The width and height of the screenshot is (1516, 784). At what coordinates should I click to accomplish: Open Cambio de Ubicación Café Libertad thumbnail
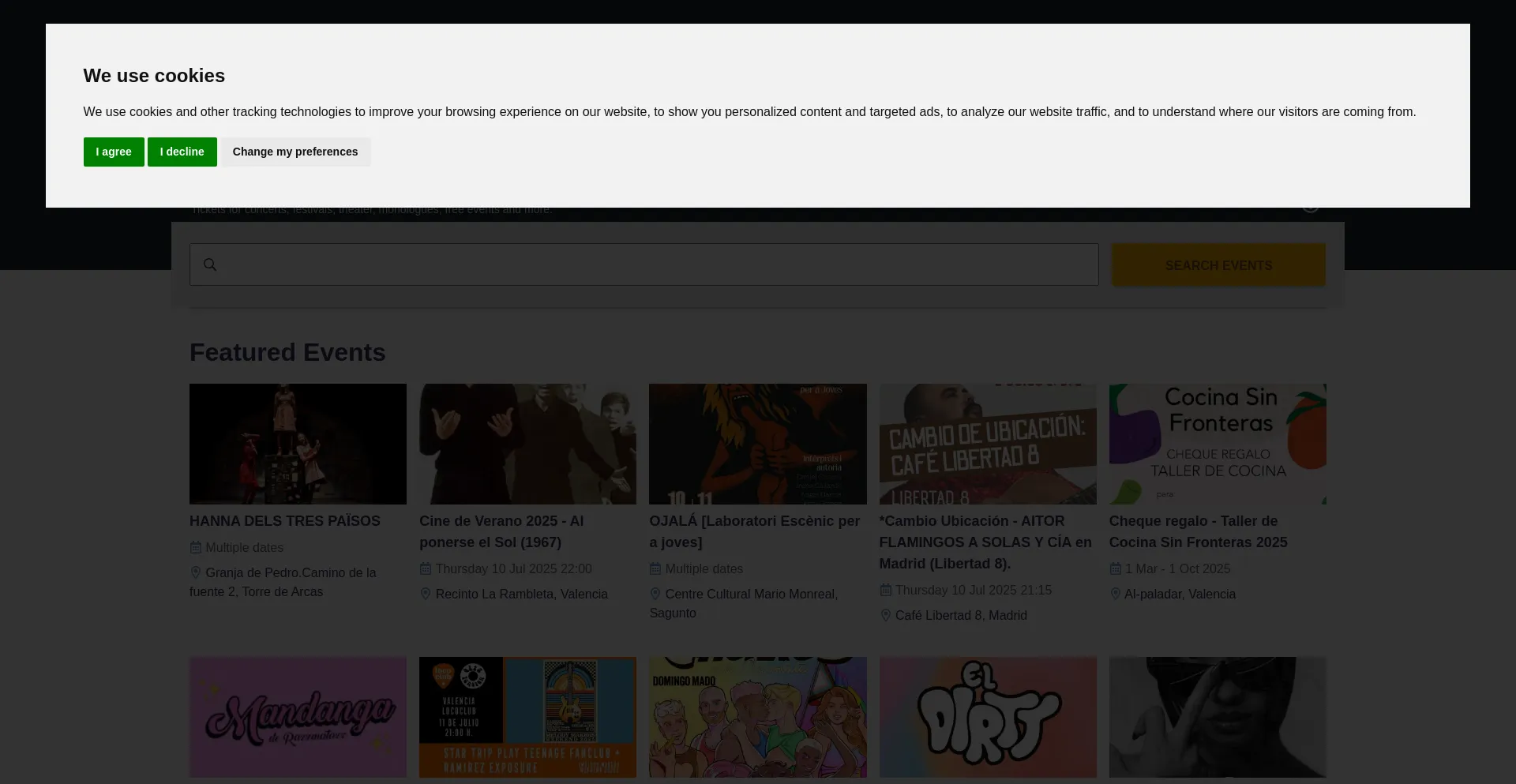click(988, 444)
